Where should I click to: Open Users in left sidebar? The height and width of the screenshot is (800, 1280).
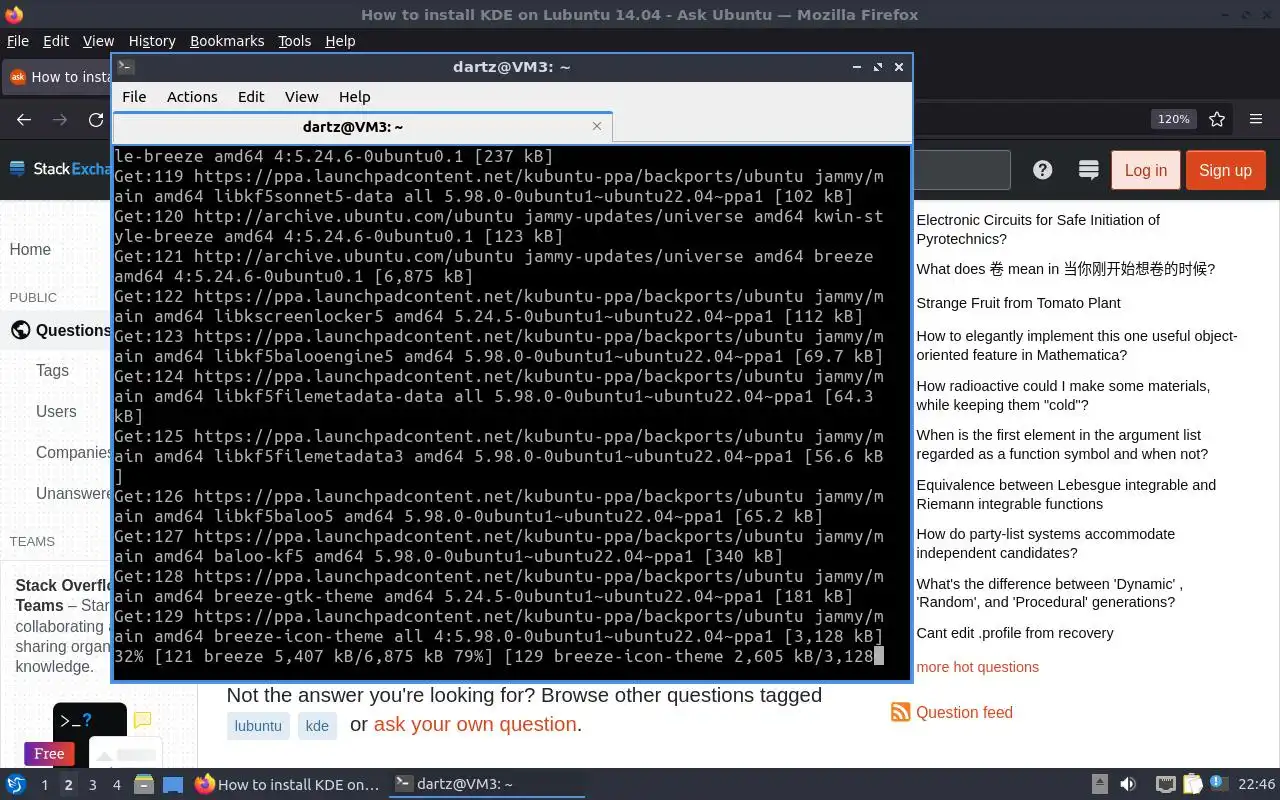click(x=56, y=411)
